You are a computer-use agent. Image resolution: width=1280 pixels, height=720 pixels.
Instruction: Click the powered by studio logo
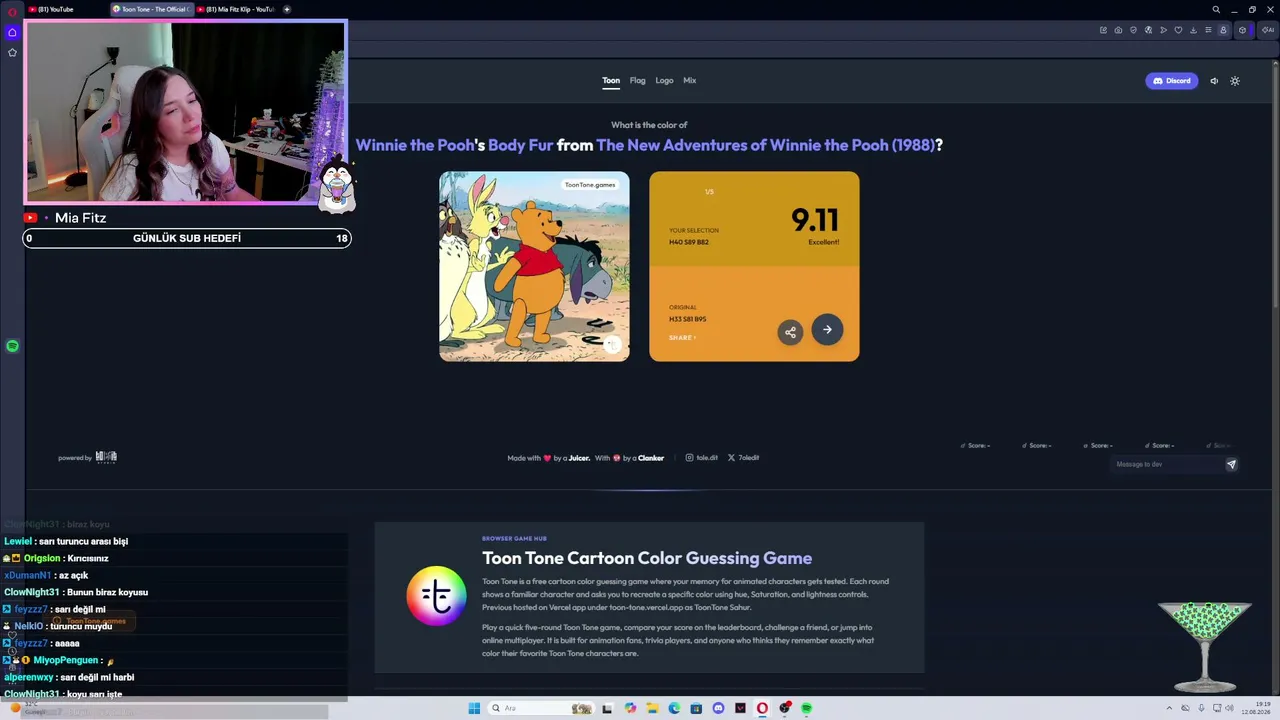tap(106, 457)
